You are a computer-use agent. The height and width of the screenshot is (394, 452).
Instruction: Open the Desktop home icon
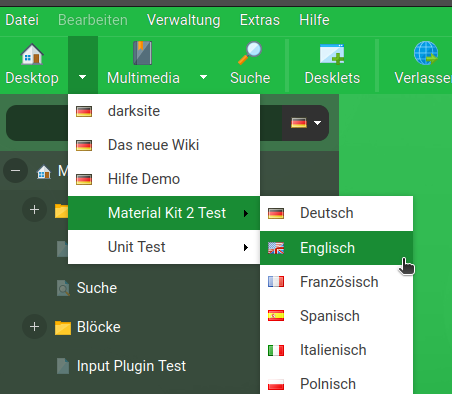coord(32,54)
